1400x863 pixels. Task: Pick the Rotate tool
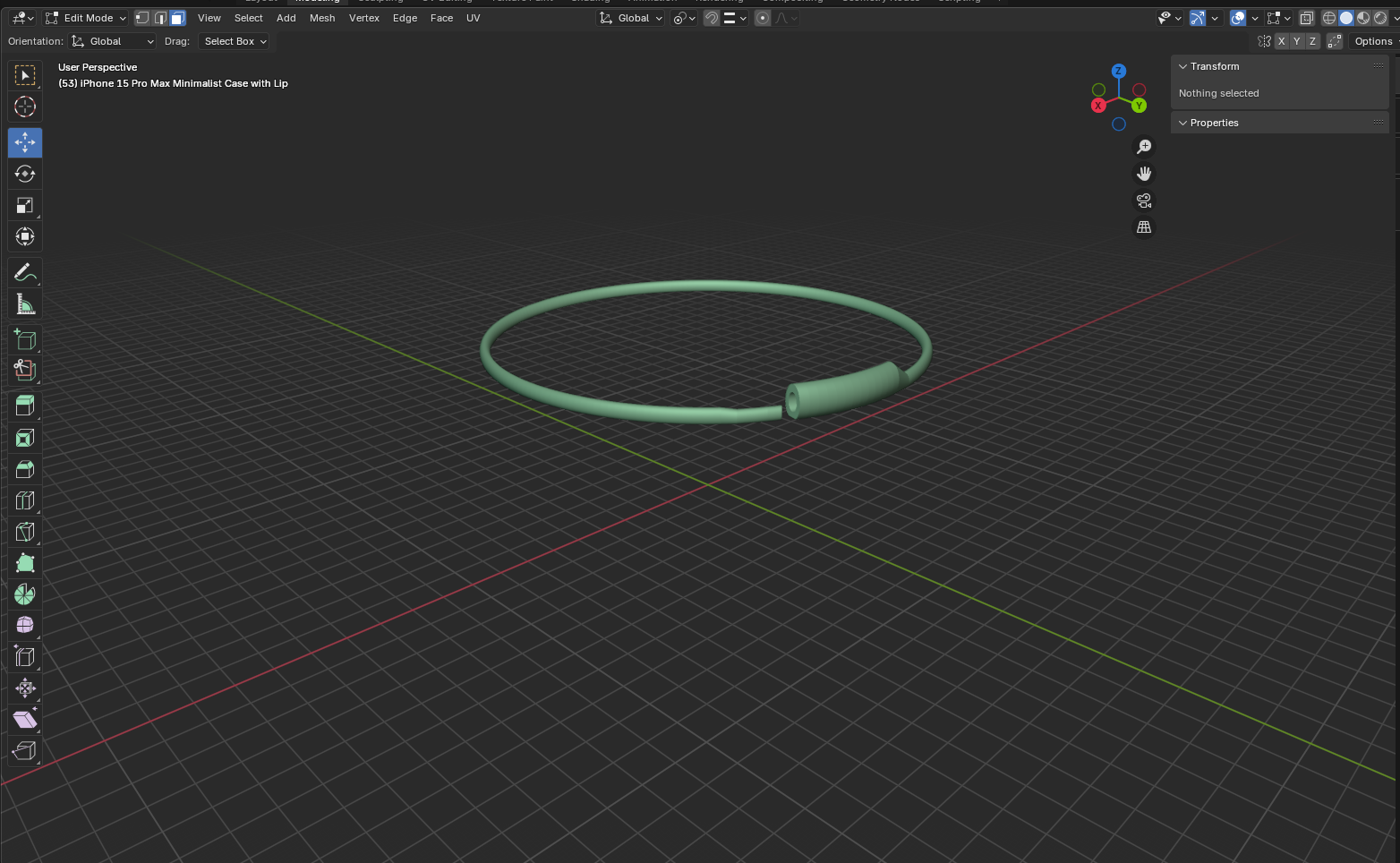tap(25, 174)
